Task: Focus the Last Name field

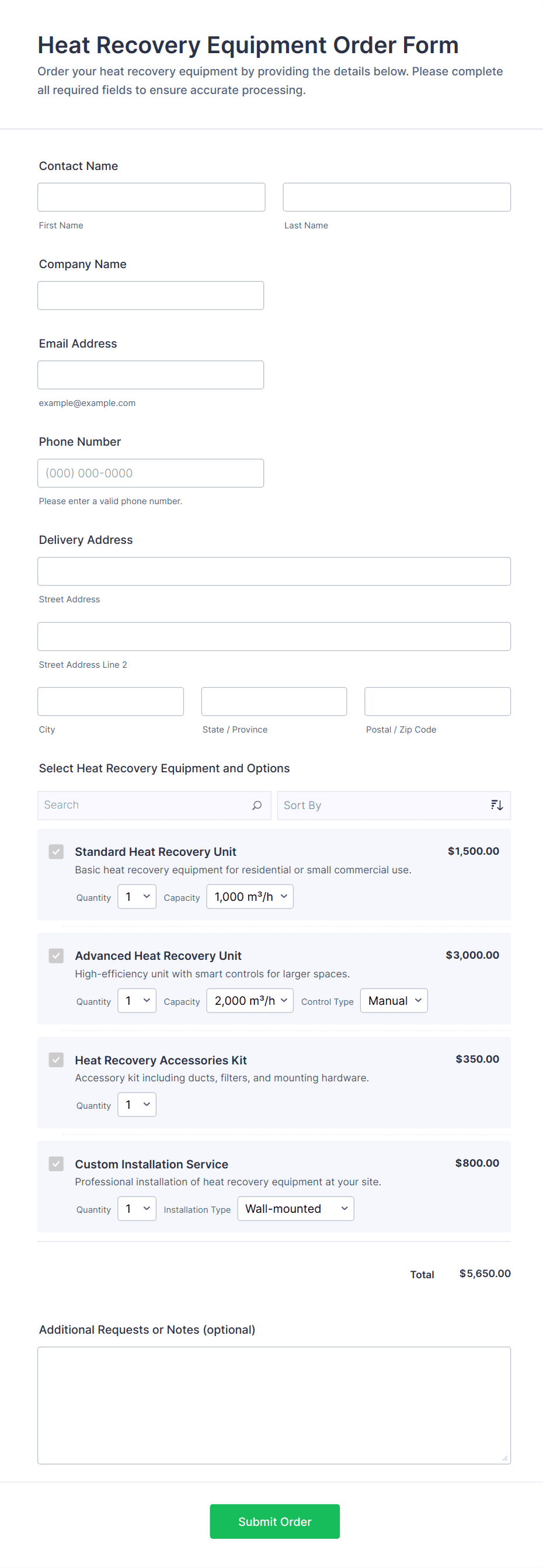Action: click(x=396, y=197)
